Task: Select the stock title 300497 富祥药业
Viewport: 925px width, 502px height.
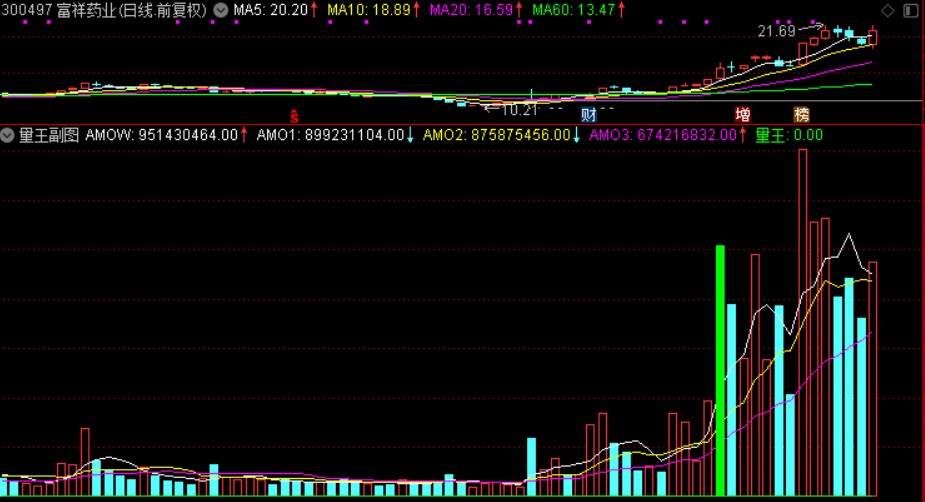Action: coord(104,10)
